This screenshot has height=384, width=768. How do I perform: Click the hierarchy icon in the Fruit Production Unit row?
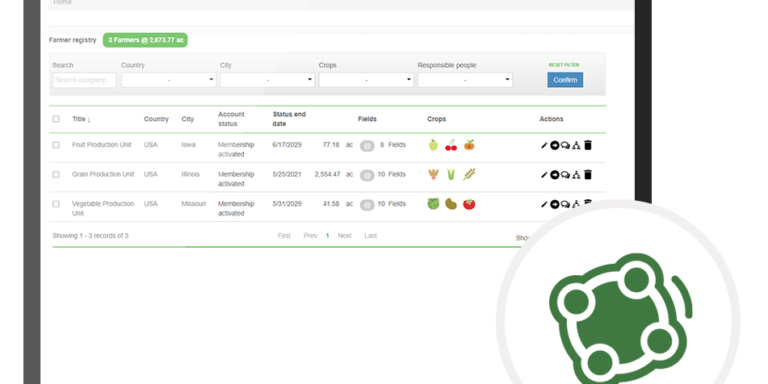576,145
